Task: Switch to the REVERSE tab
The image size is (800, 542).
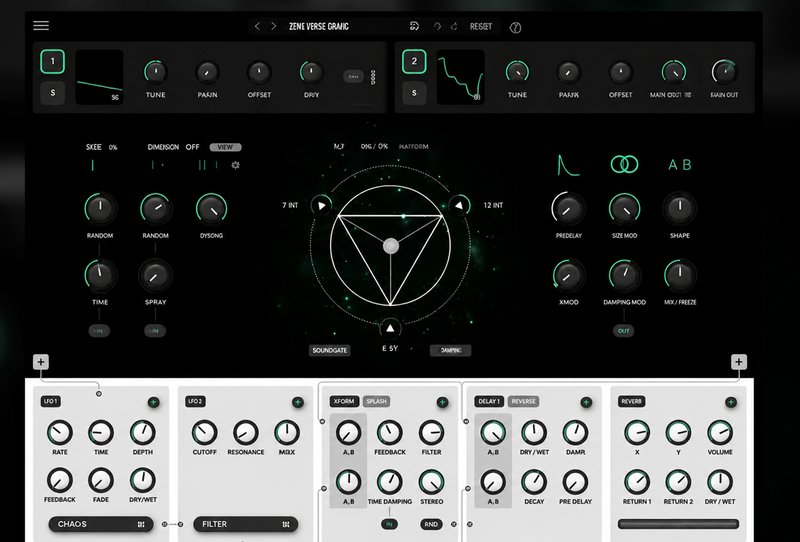Action: 523,401
